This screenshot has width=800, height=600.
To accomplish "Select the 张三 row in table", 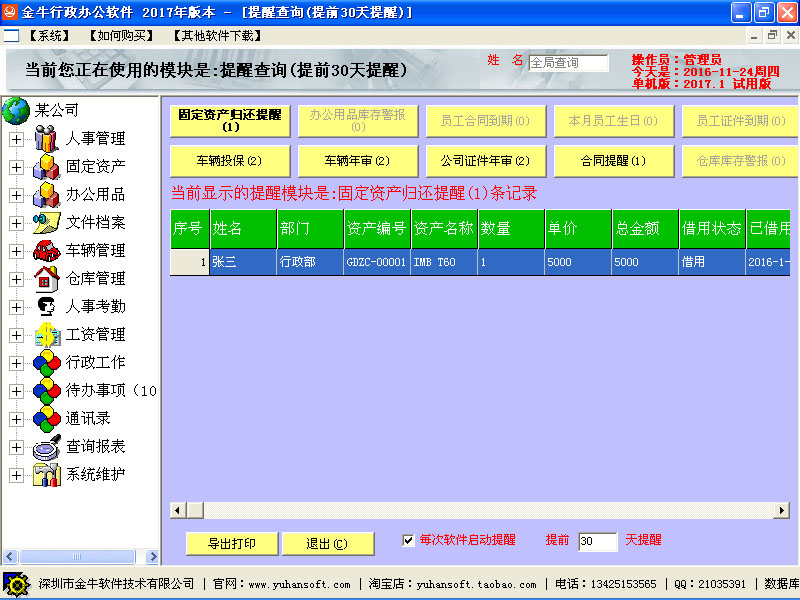I will pyautogui.click(x=242, y=262).
